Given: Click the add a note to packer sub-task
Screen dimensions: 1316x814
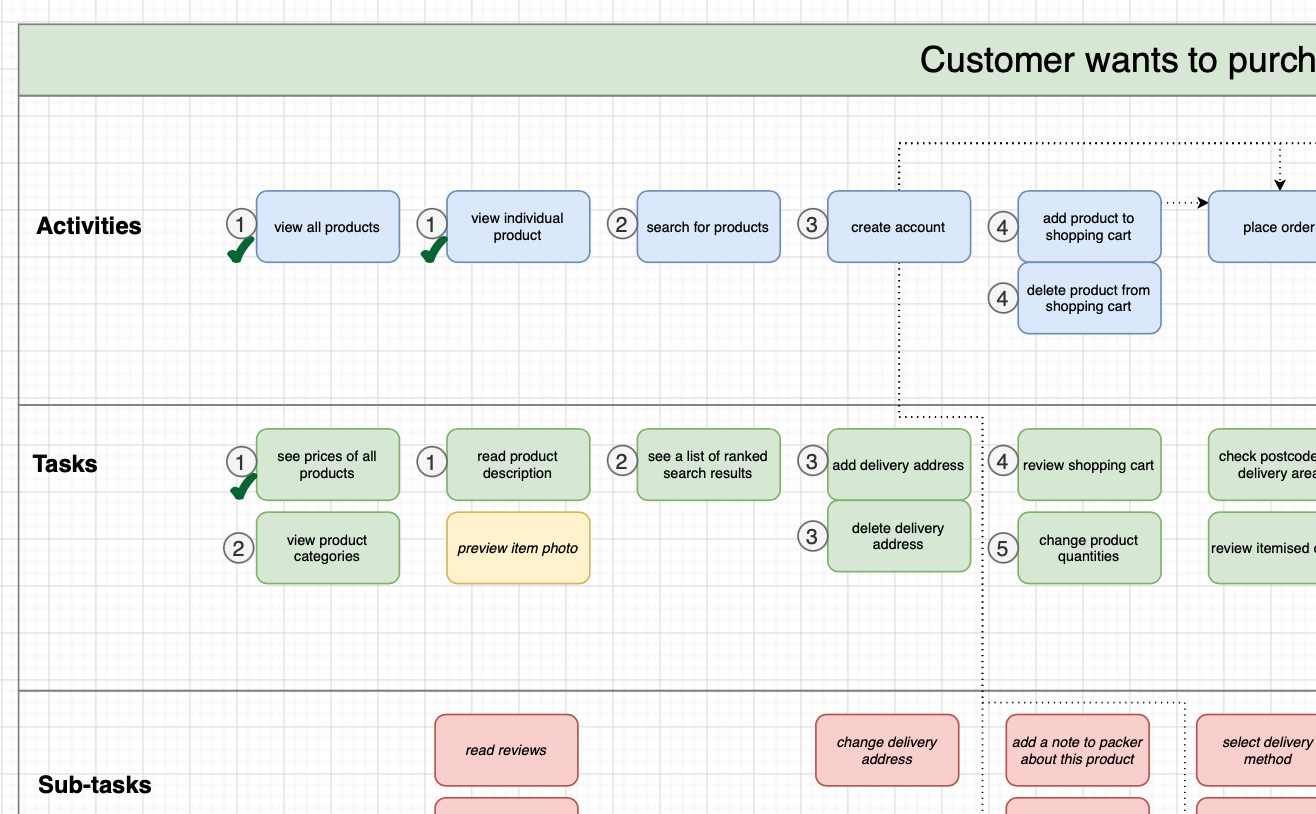Looking at the screenshot, I should click(1077, 750).
